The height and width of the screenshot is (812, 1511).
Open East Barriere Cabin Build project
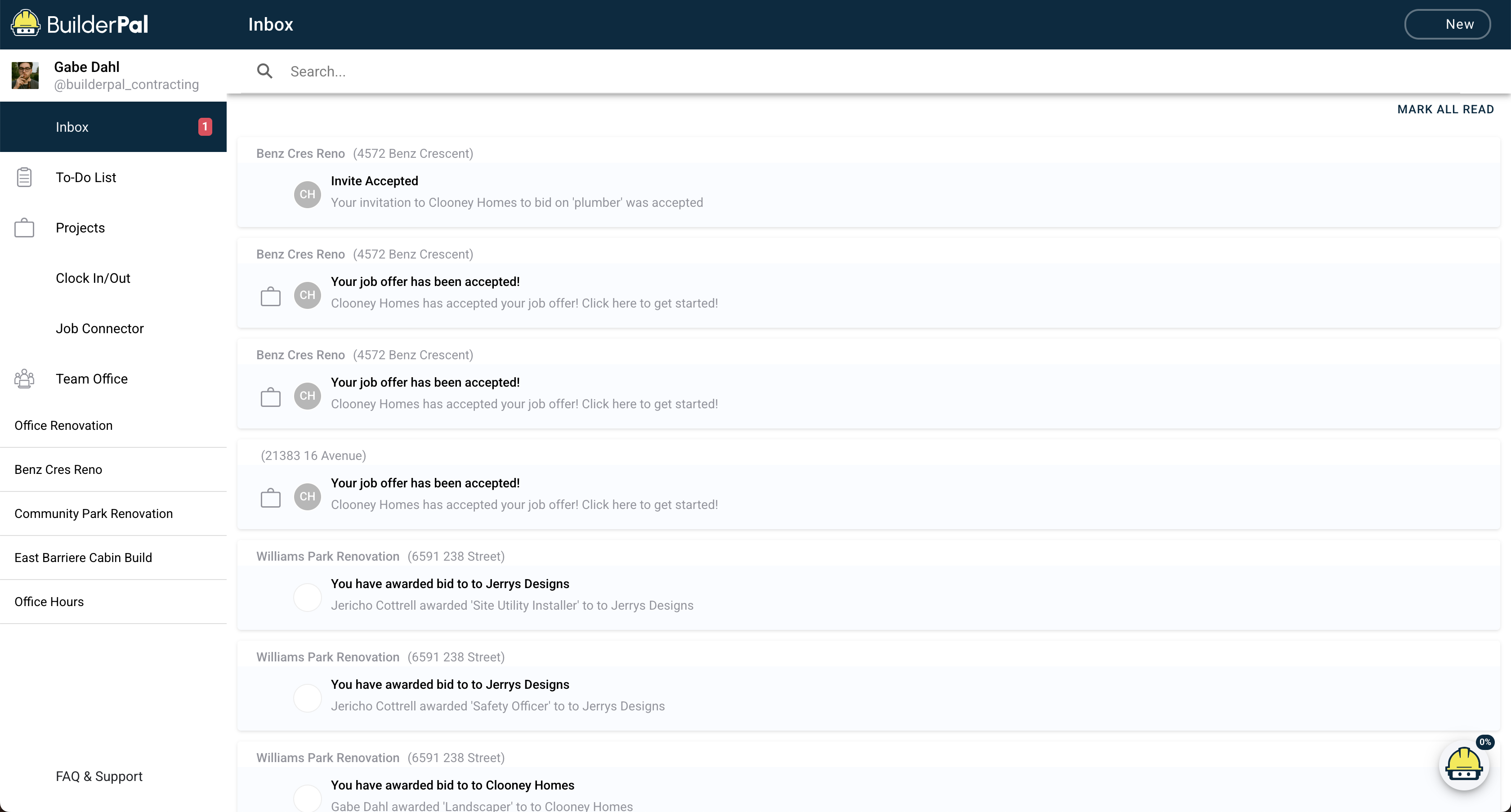[x=83, y=558]
